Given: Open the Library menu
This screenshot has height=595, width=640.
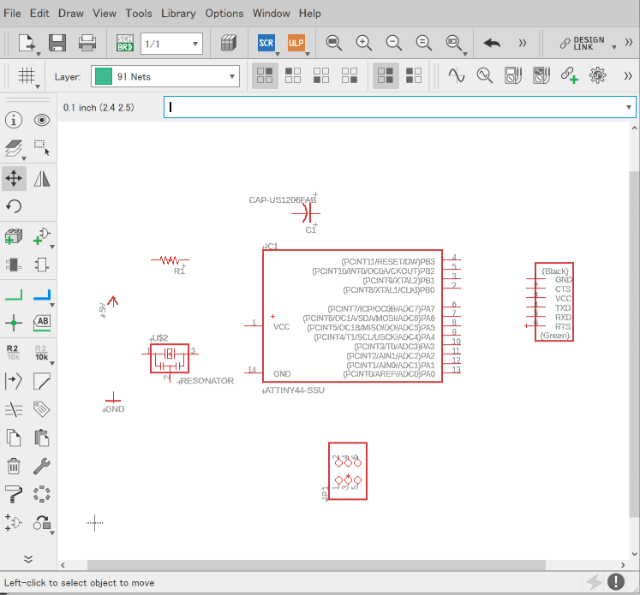Looking at the screenshot, I should [x=178, y=13].
